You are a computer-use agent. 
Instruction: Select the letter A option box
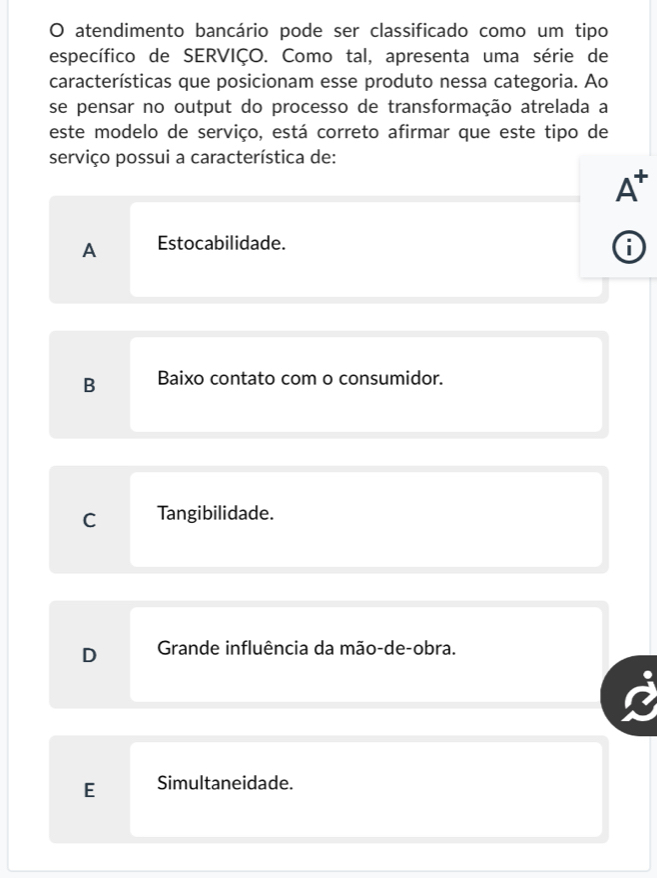90,251
